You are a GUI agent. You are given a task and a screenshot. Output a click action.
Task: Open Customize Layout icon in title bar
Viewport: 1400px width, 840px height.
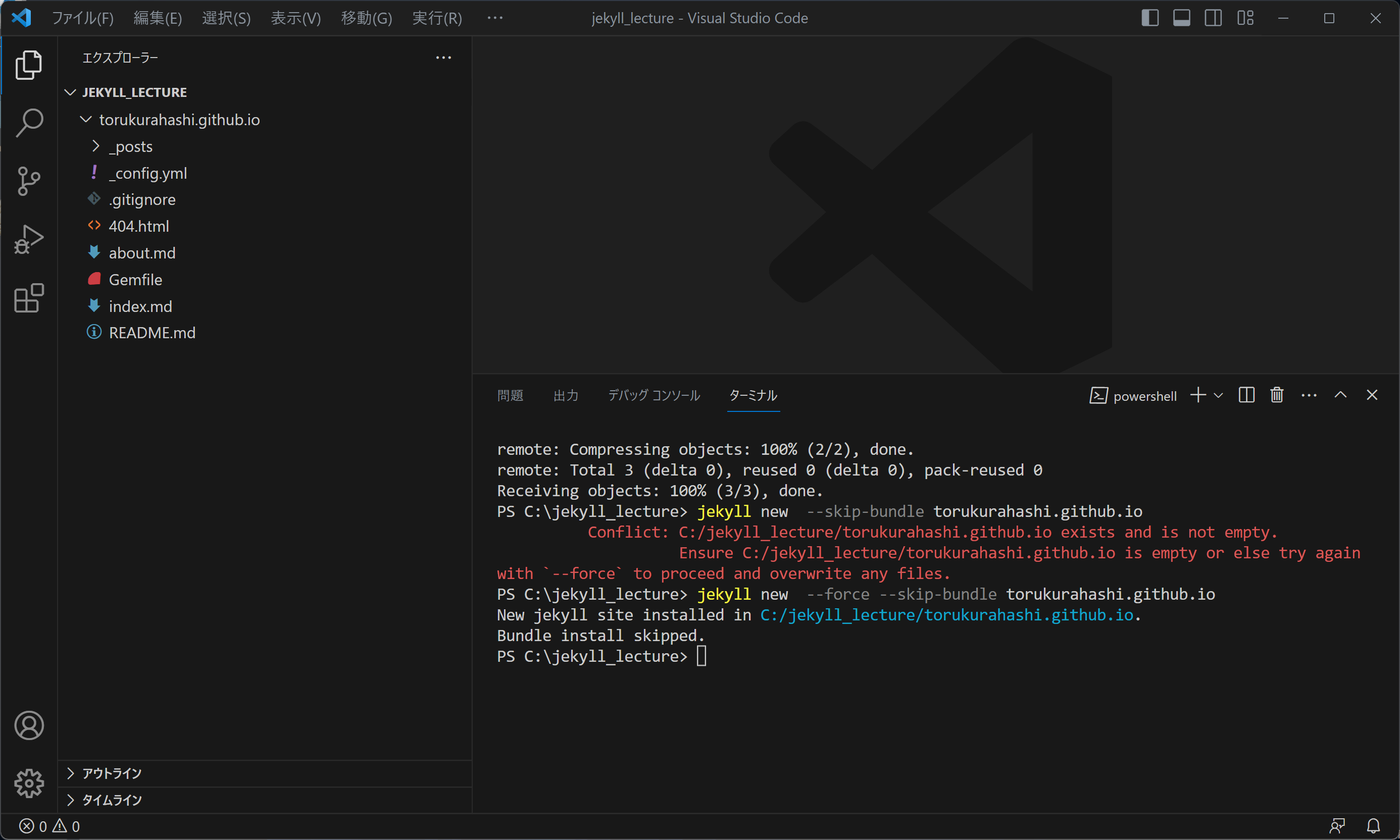(x=1245, y=18)
